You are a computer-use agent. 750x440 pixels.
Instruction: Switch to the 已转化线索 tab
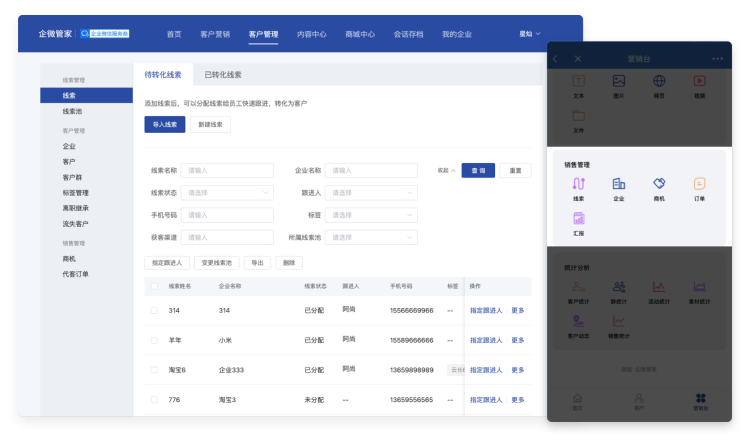223,75
